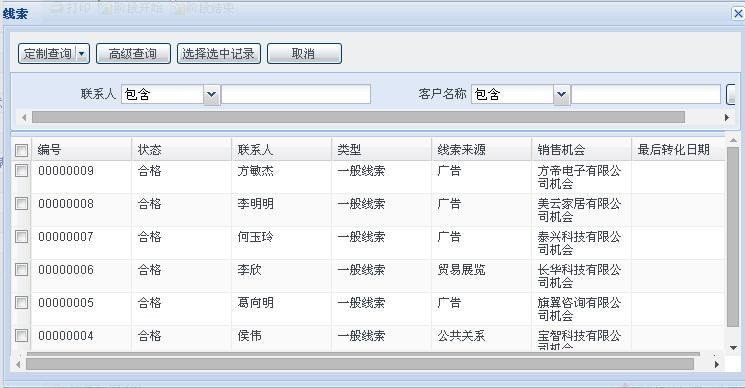The height and width of the screenshot is (388, 745).
Task: Click 选择选中记录 button
Action: (x=219, y=54)
